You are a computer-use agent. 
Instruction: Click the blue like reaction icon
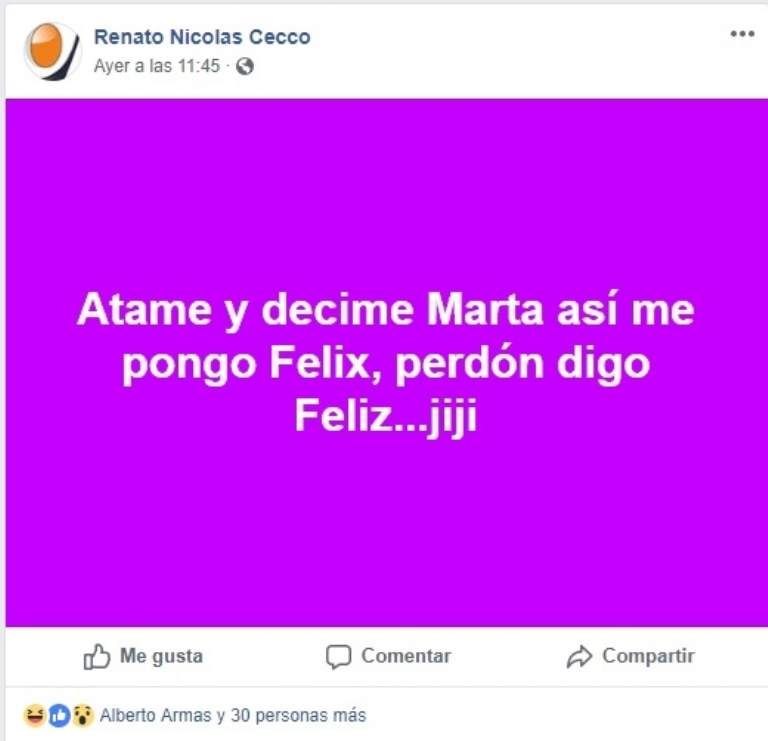coord(59,715)
